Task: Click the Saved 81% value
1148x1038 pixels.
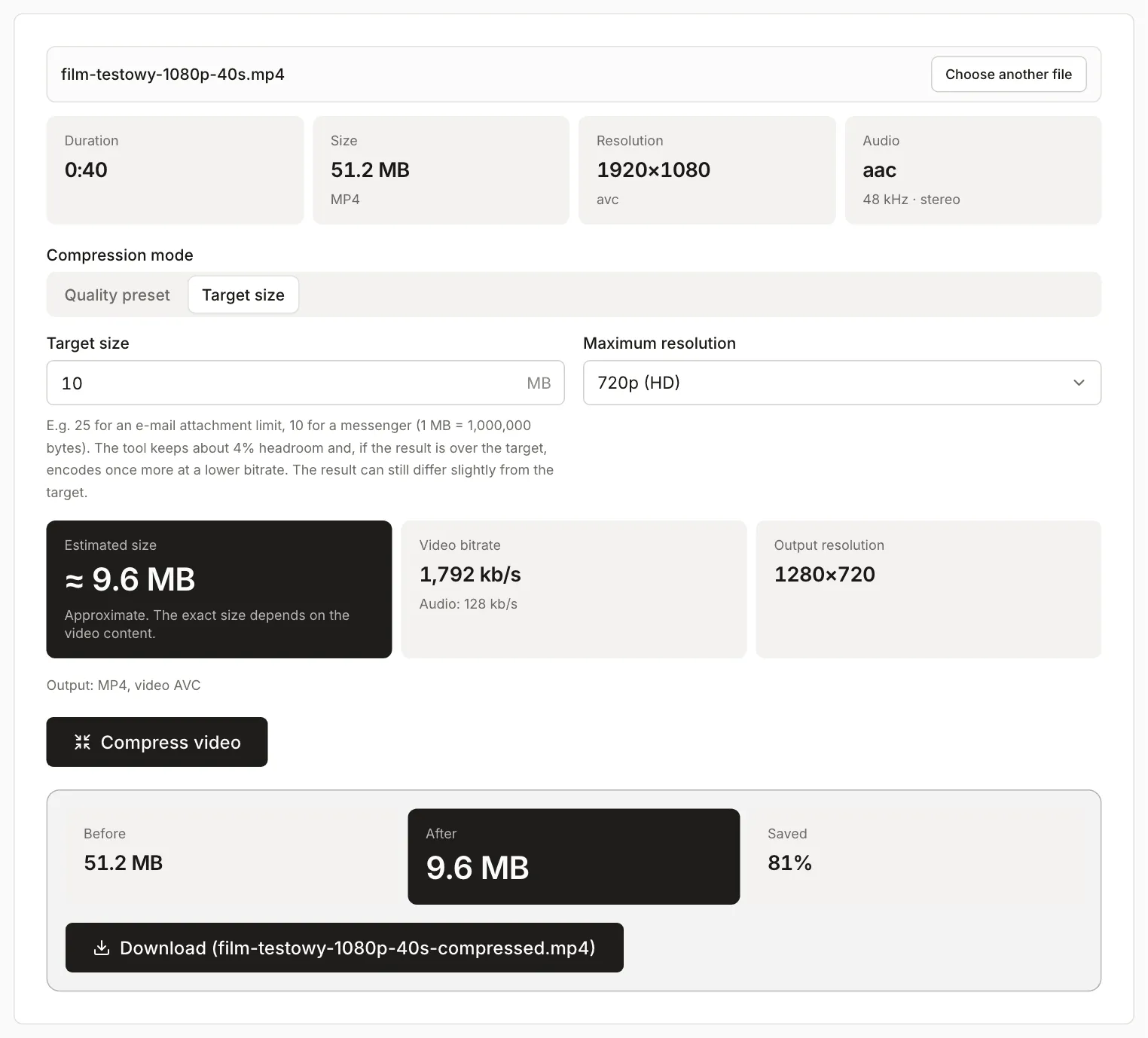Action: [789, 862]
